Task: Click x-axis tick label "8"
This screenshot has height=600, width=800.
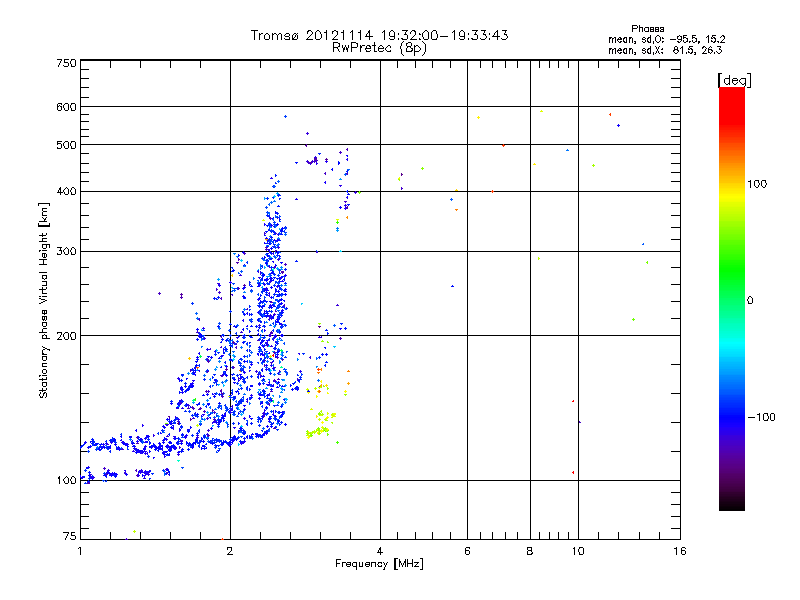Action: point(530,551)
